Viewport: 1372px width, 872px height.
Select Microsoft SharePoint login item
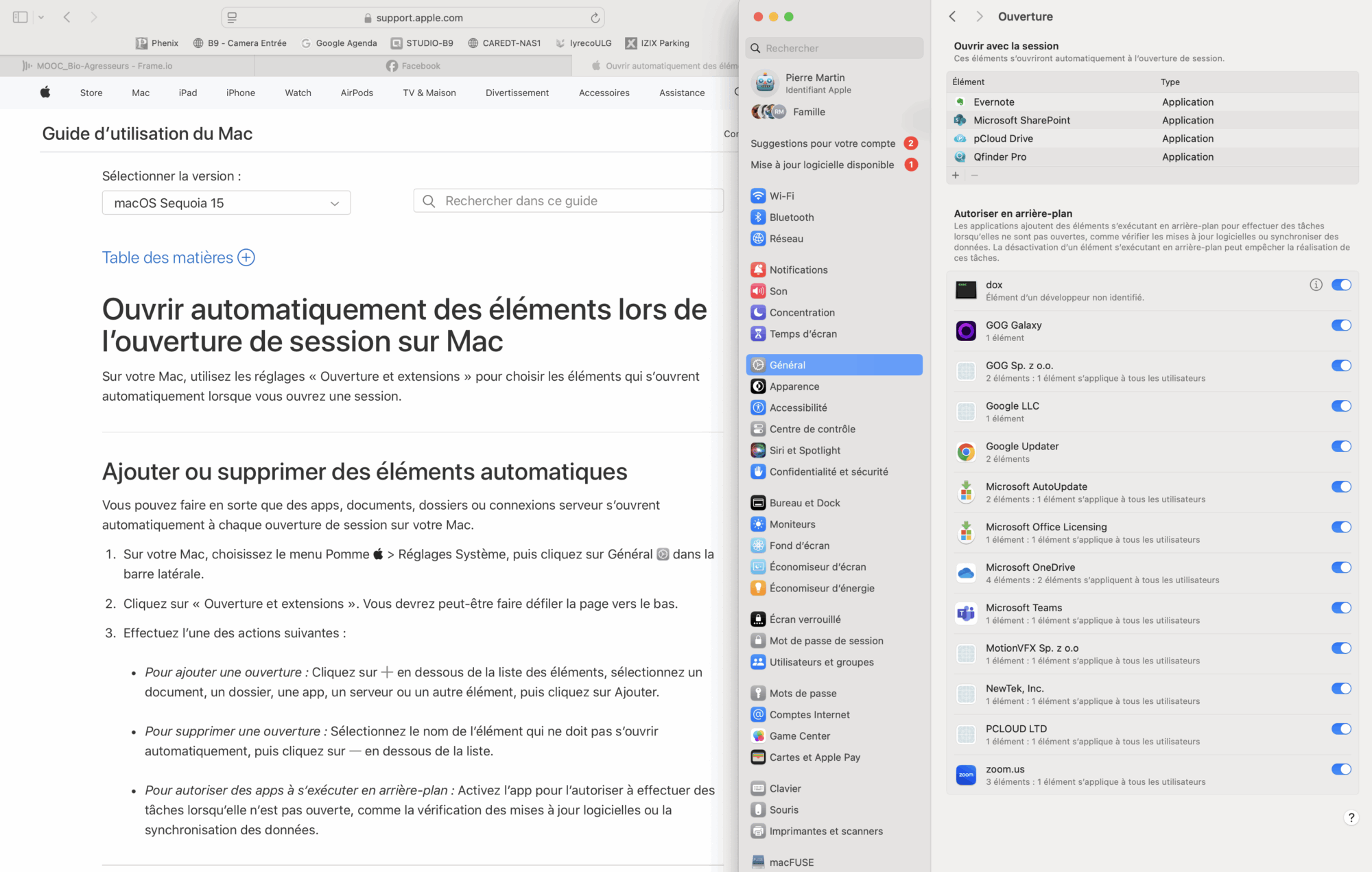click(1152, 120)
